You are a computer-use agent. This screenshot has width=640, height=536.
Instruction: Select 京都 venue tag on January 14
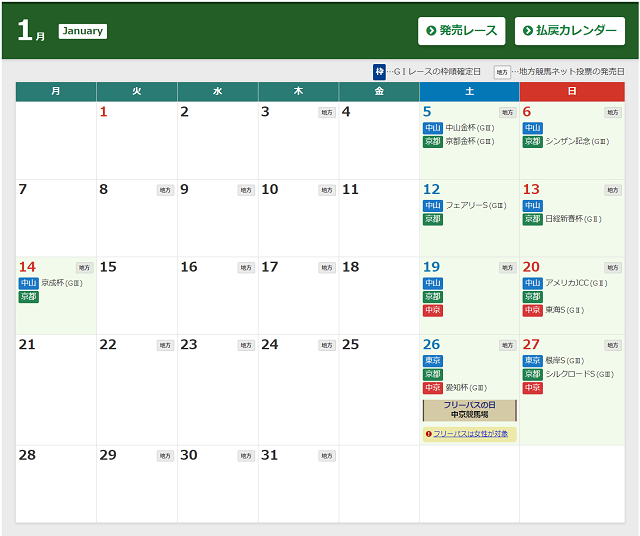click(29, 297)
